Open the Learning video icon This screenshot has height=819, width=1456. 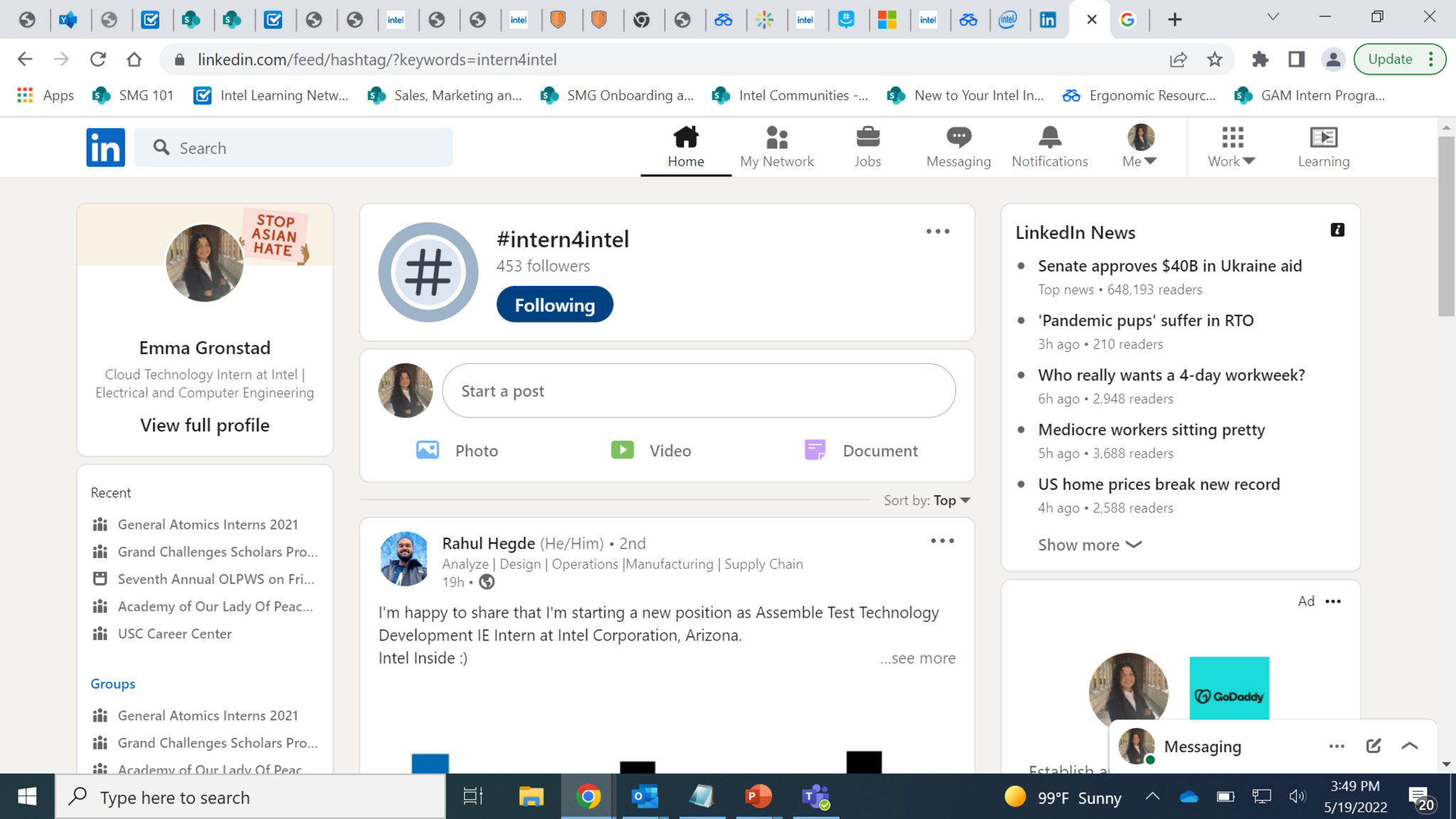(x=1323, y=137)
